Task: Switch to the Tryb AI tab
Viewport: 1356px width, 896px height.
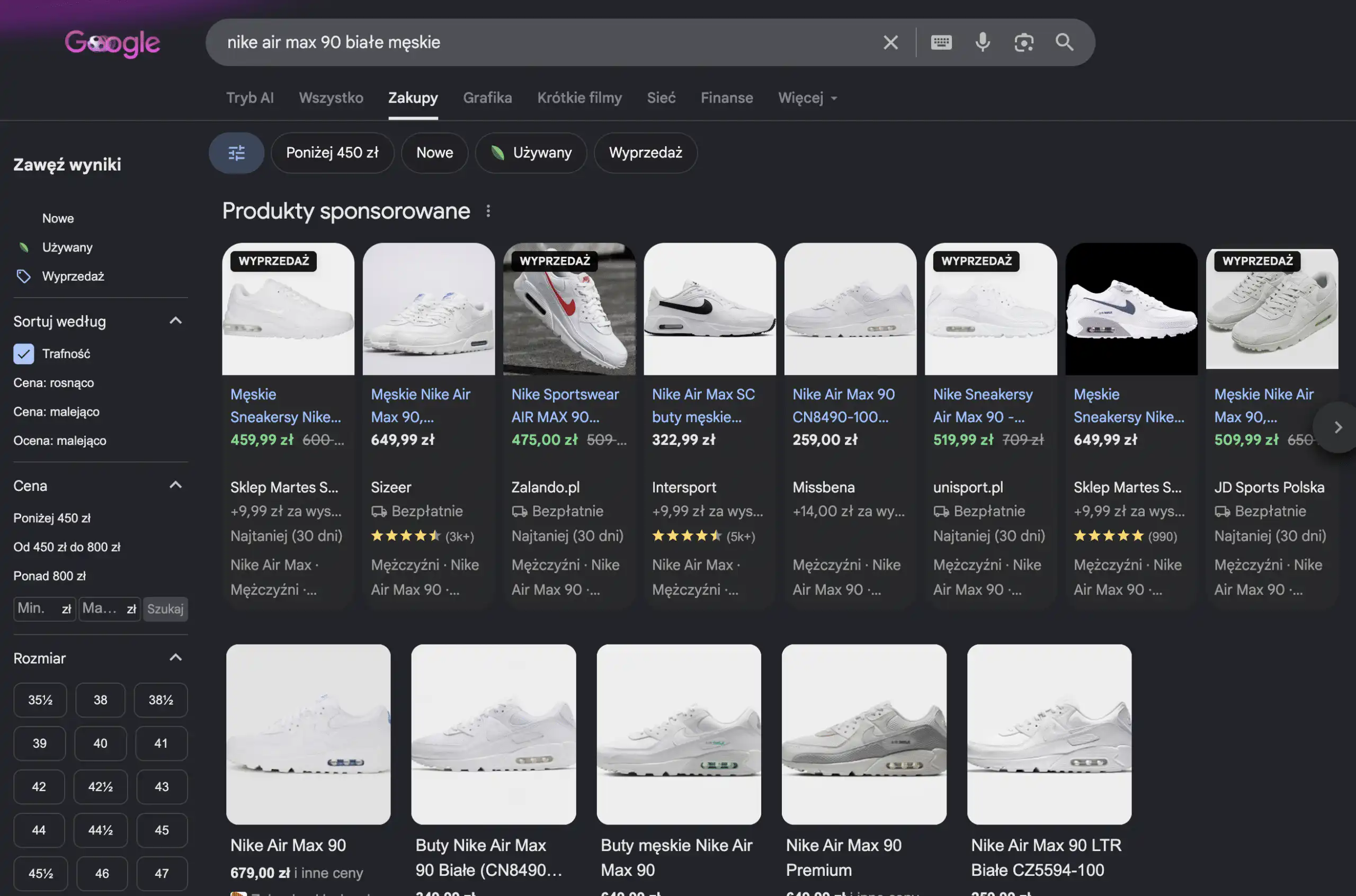Action: coord(249,98)
